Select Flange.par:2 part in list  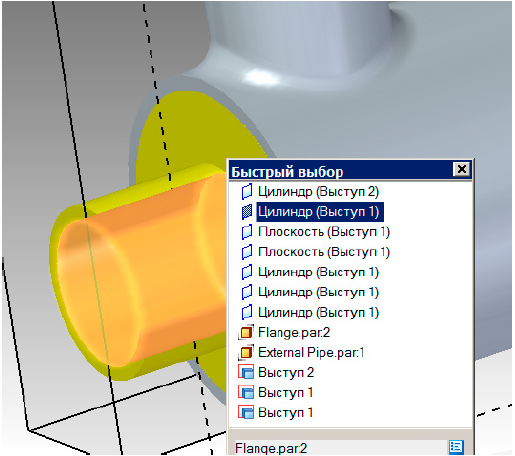click(x=294, y=333)
